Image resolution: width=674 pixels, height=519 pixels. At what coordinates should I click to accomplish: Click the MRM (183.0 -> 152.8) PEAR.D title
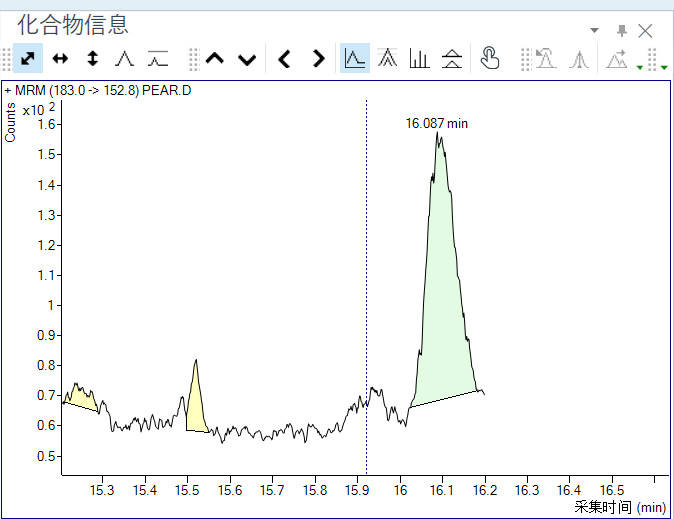pyautogui.click(x=98, y=91)
